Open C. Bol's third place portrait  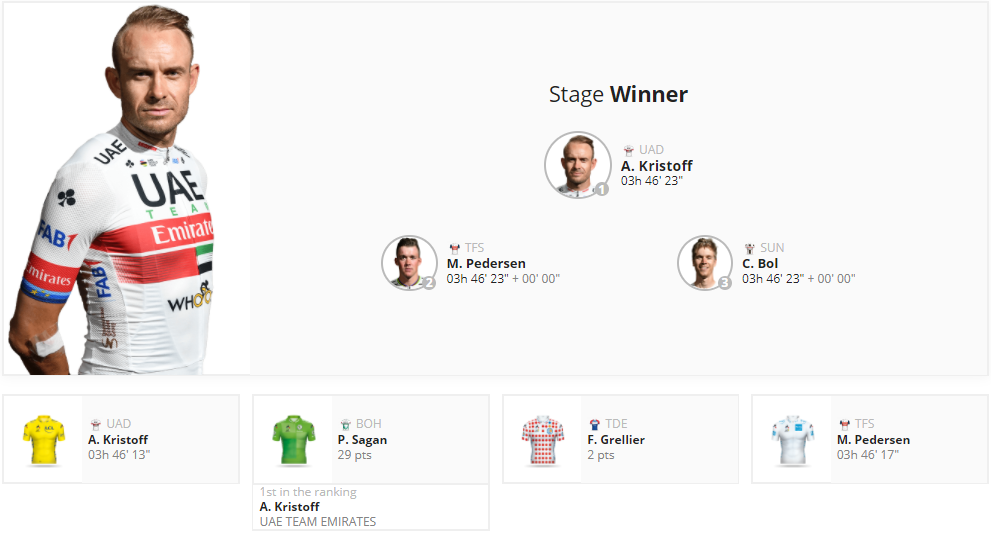point(705,262)
